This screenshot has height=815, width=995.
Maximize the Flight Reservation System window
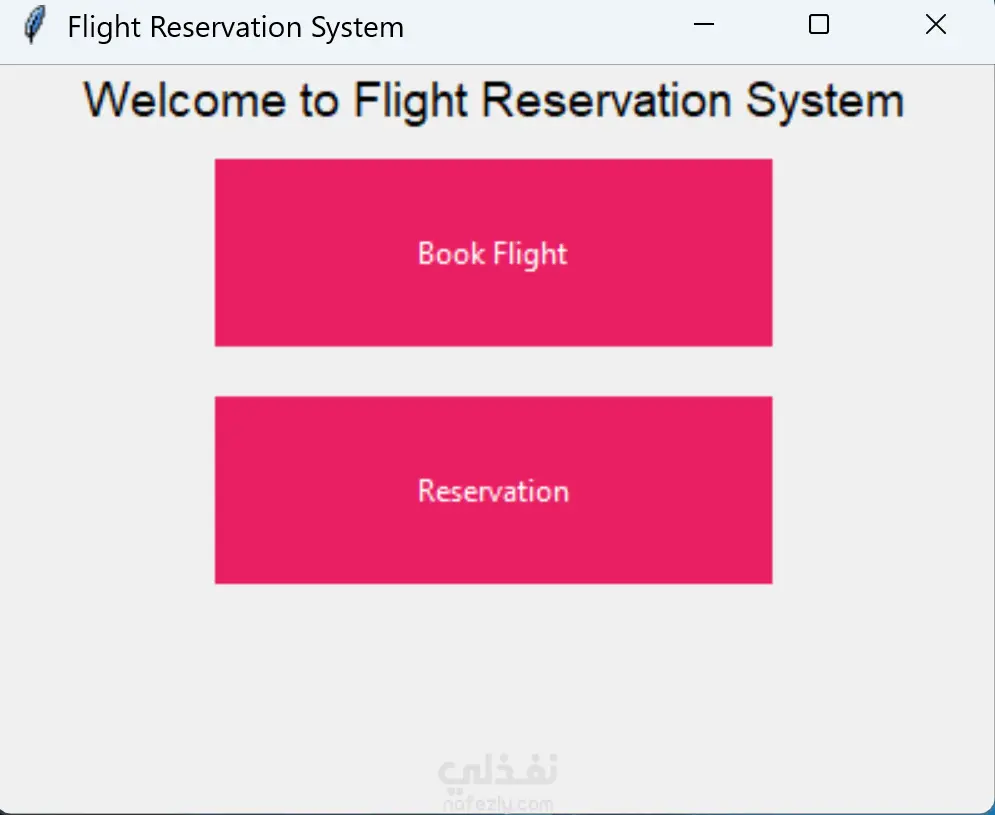click(x=818, y=26)
